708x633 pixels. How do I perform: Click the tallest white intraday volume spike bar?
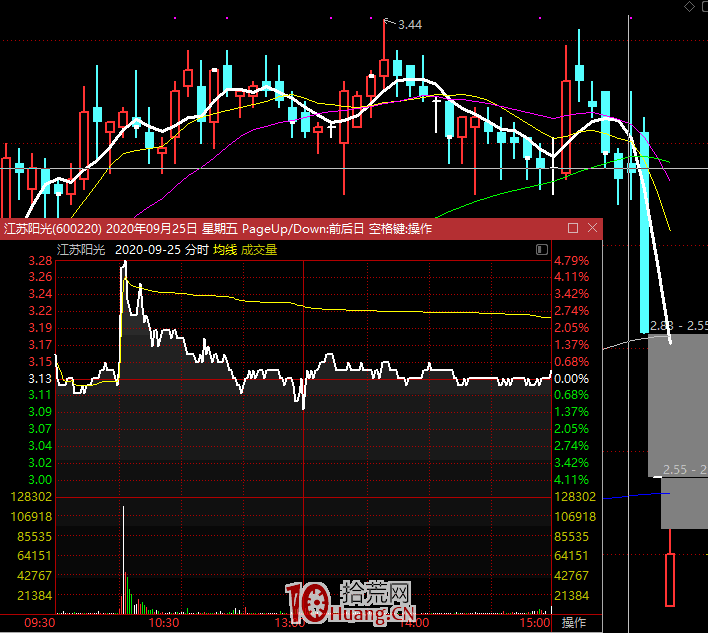(x=123, y=560)
